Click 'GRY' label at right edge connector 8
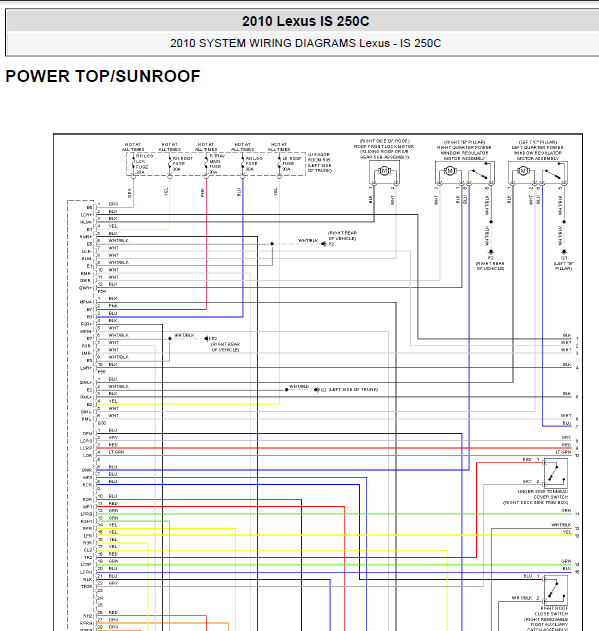This screenshot has width=599, height=631. (567, 437)
